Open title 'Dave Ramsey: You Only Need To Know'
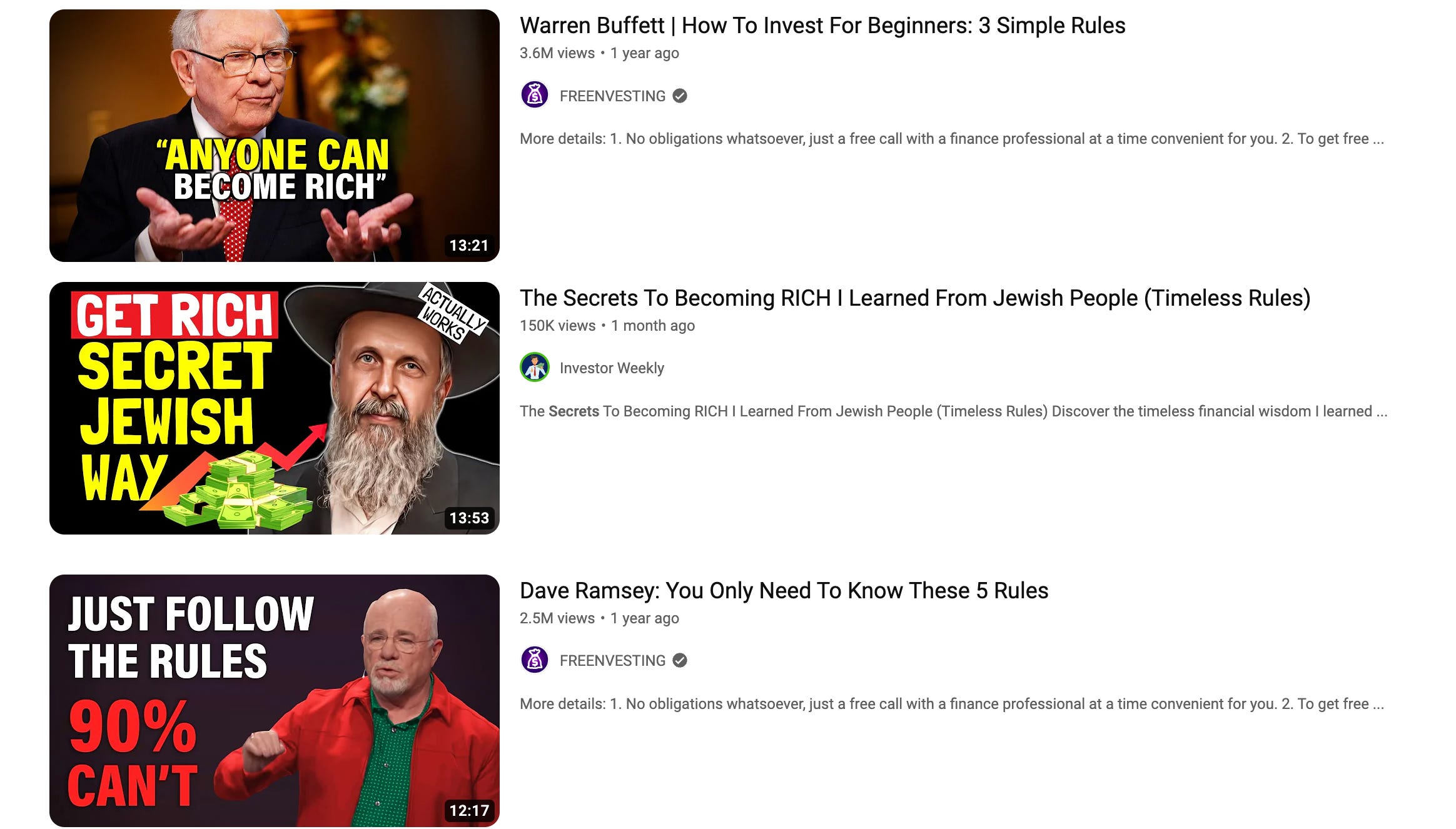Screen dimensions: 1456x829 784,591
